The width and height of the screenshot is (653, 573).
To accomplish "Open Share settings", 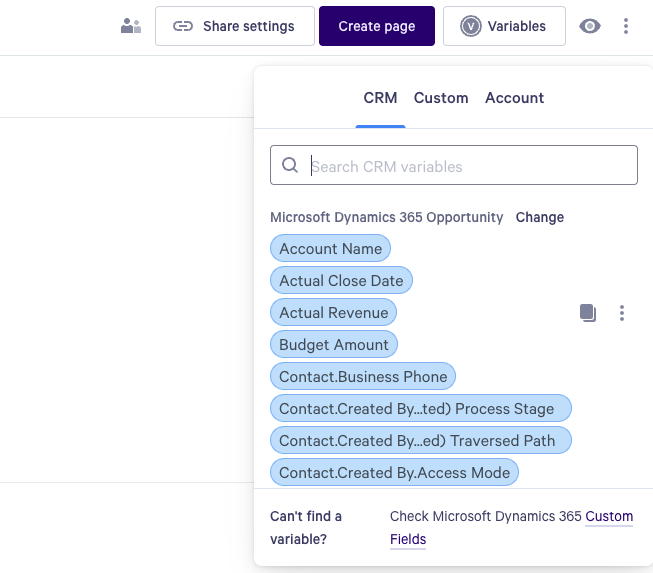I will [x=234, y=26].
